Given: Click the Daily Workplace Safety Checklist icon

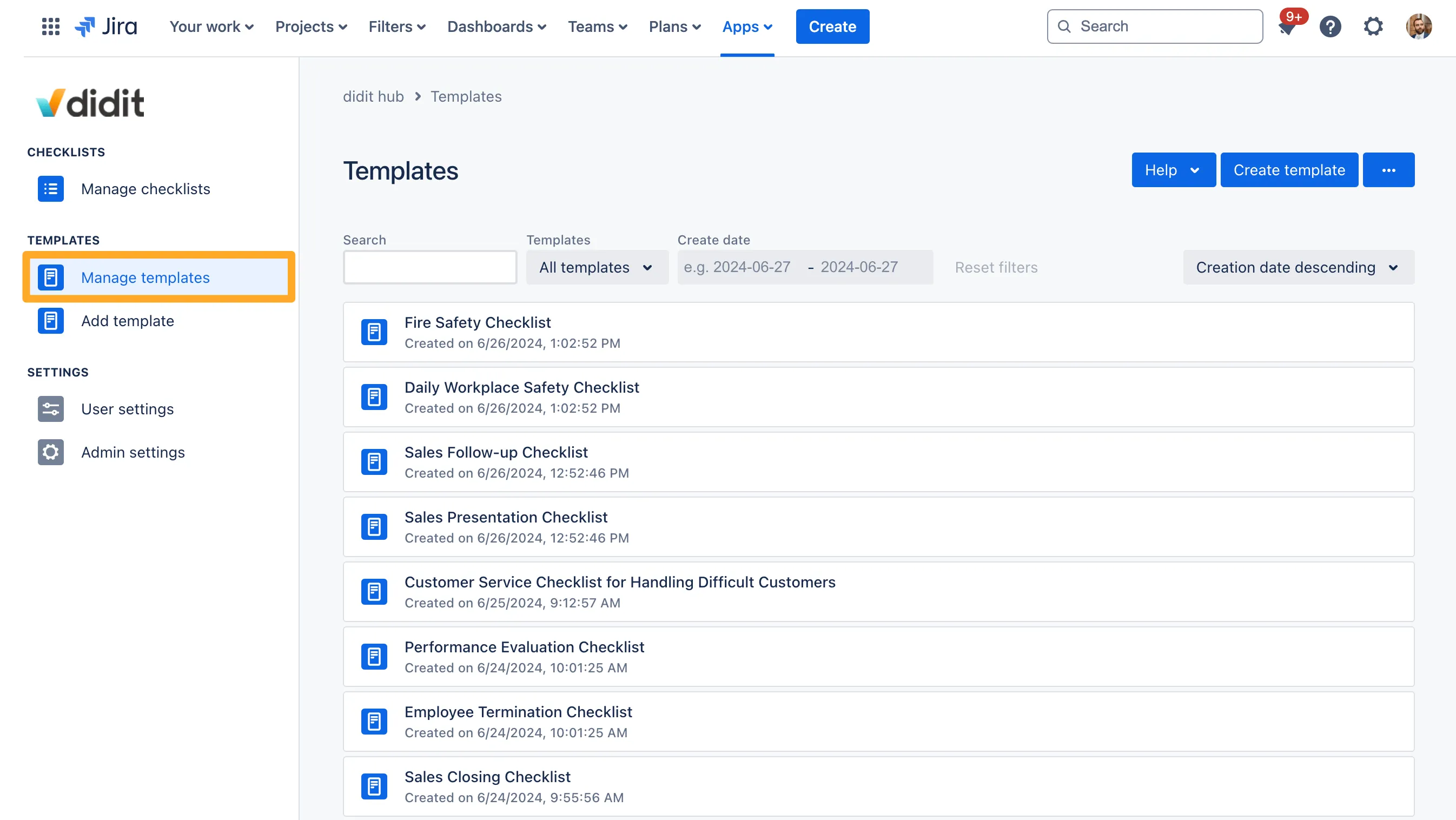Looking at the screenshot, I should coord(374,397).
